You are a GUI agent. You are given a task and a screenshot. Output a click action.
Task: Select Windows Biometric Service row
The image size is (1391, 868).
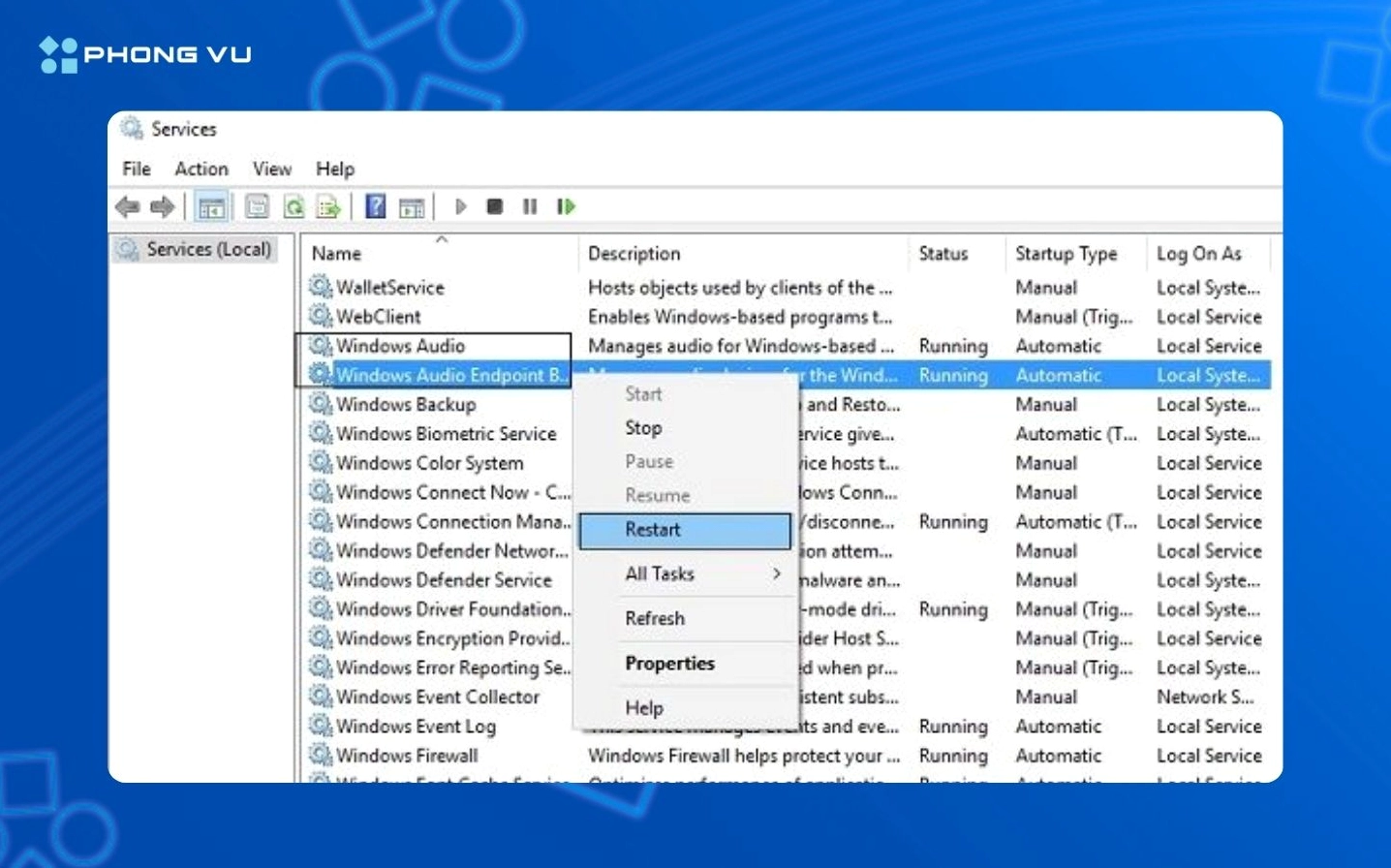[x=788, y=434]
